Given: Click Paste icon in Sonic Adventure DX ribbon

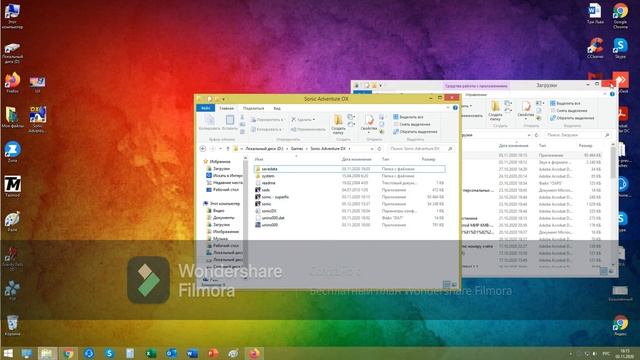Looking at the screenshot, I should [x=230, y=122].
